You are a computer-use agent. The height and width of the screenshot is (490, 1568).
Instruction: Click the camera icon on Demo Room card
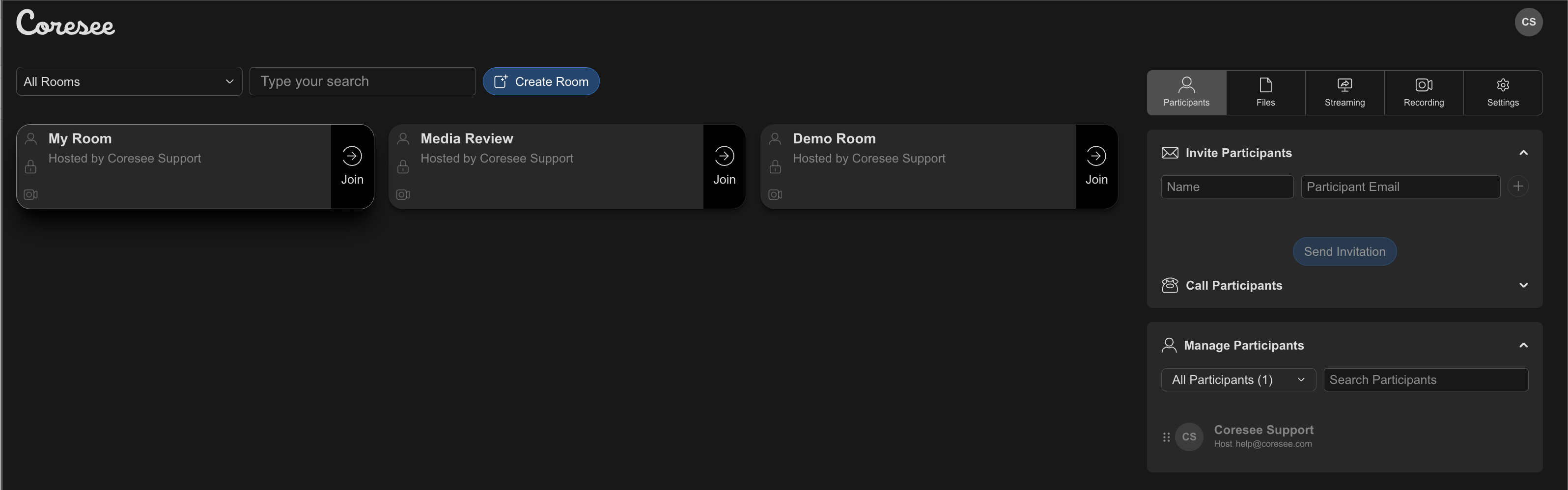(x=775, y=195)
